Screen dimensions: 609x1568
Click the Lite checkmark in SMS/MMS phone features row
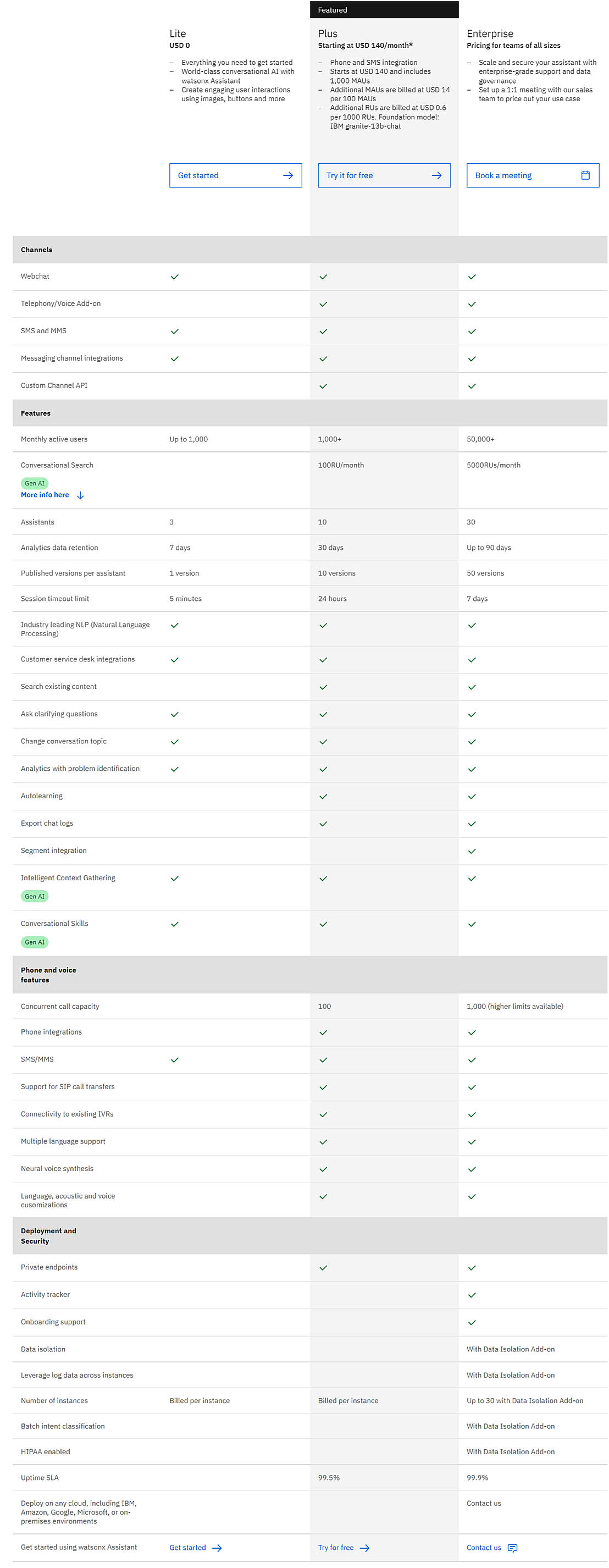point(175,1061)
